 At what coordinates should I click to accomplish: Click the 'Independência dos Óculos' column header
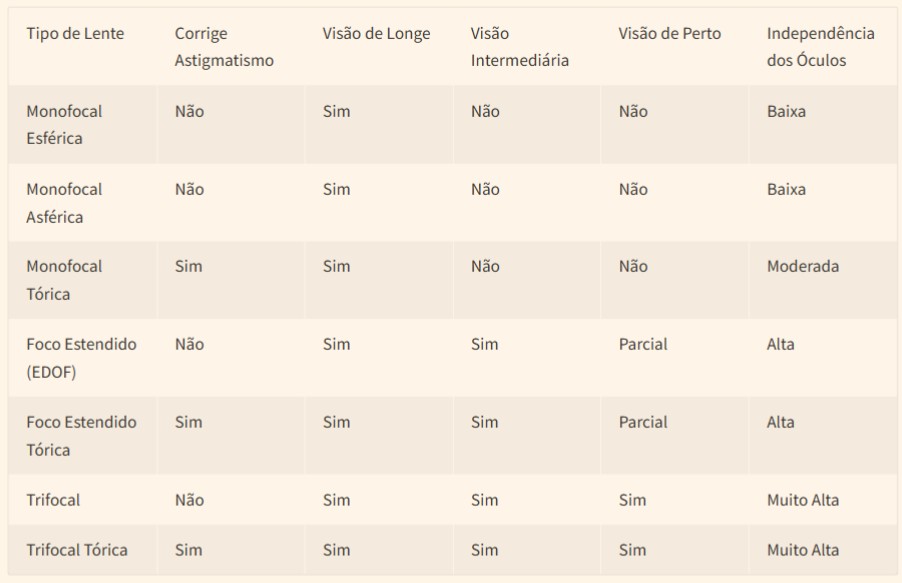pos(820,47)
